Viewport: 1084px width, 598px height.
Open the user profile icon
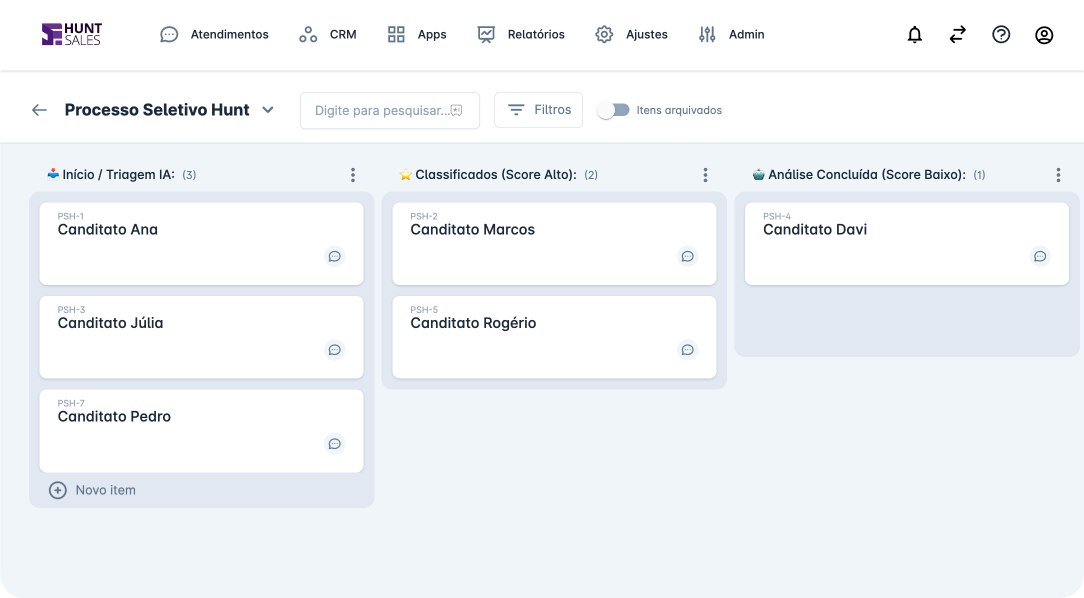pos(1044,34)
